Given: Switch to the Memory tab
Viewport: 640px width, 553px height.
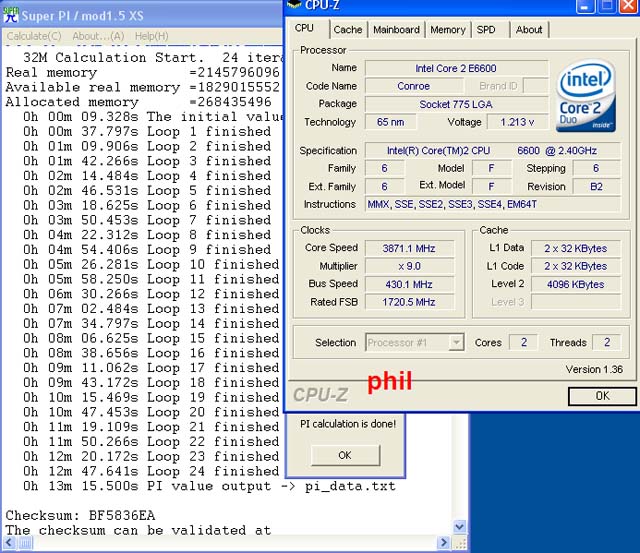Looking at the screenshot, I should [448, 30].
